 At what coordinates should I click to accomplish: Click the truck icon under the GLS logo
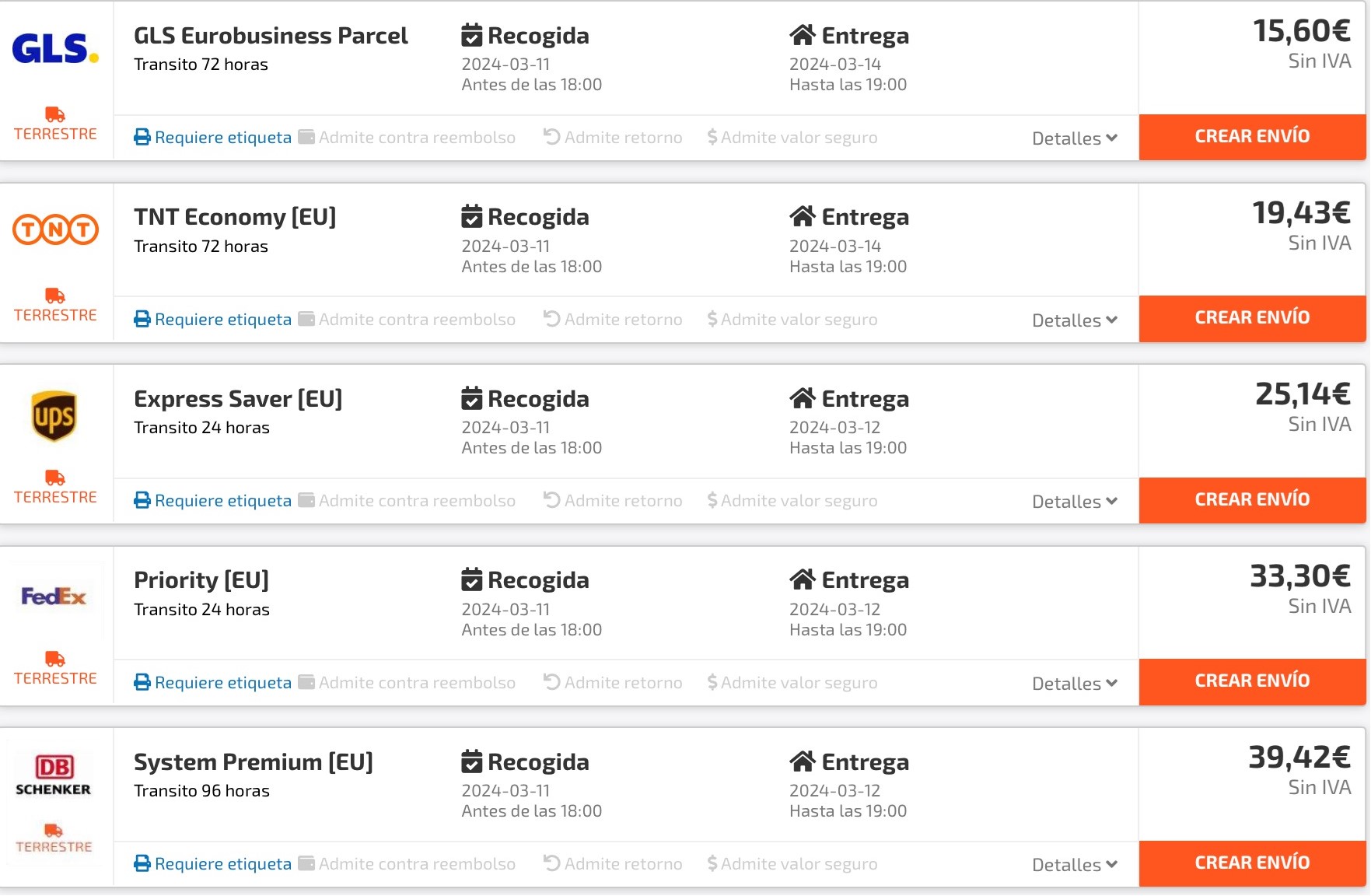coord(55,115)
